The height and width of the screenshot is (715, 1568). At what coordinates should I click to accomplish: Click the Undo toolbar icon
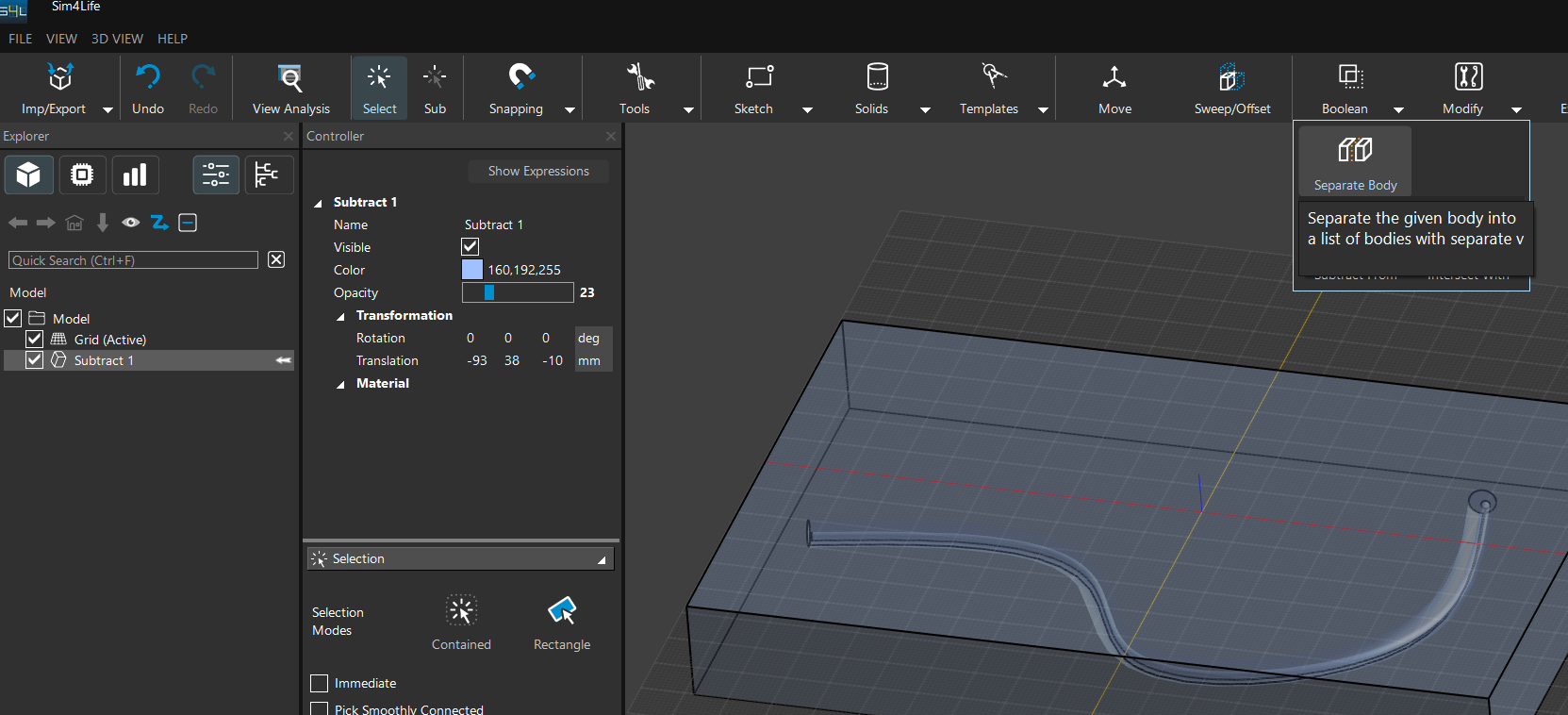pos(148,88)
